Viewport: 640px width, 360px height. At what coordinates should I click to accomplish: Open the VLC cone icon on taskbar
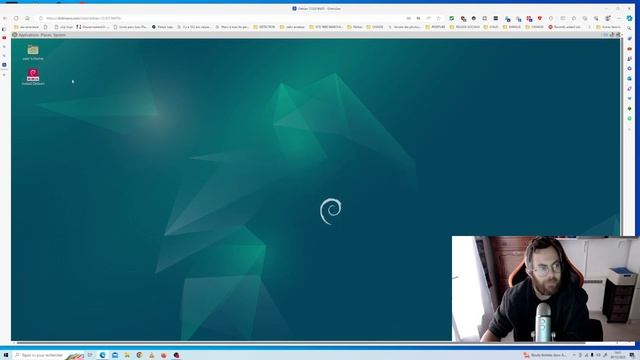(151, 355)
